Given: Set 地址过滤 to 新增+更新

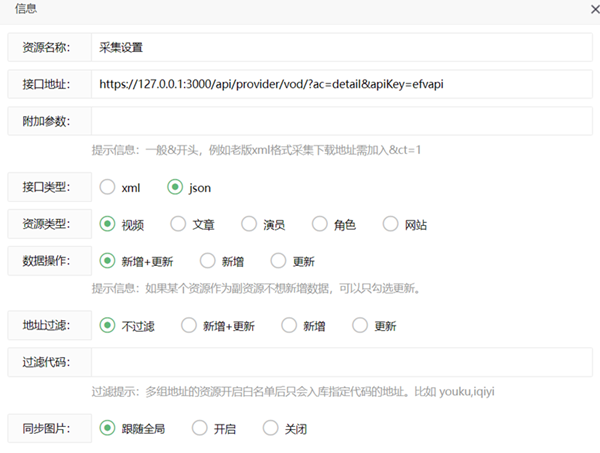Looking at the screenshot, I should (189, 326).
